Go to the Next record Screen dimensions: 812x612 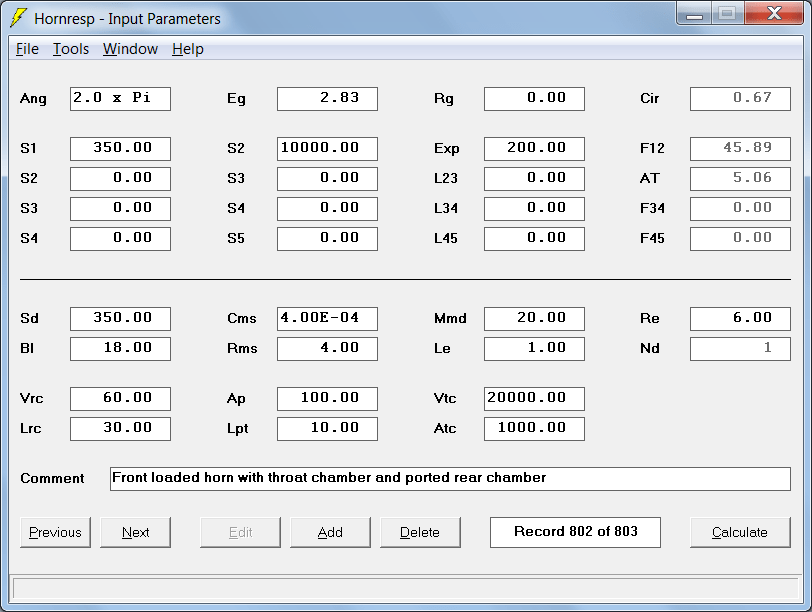pos(135,532)
